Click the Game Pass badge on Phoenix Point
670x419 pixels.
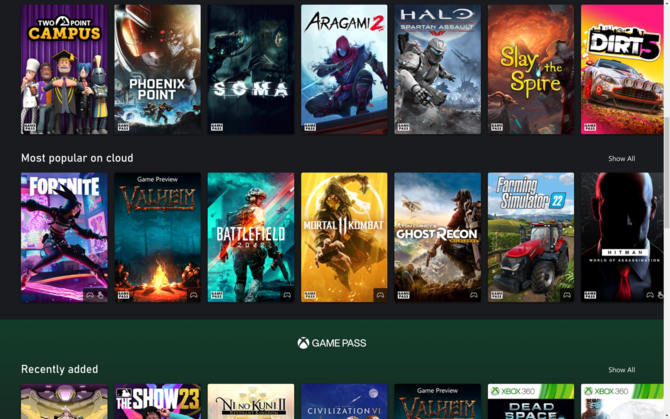[123, 127]
